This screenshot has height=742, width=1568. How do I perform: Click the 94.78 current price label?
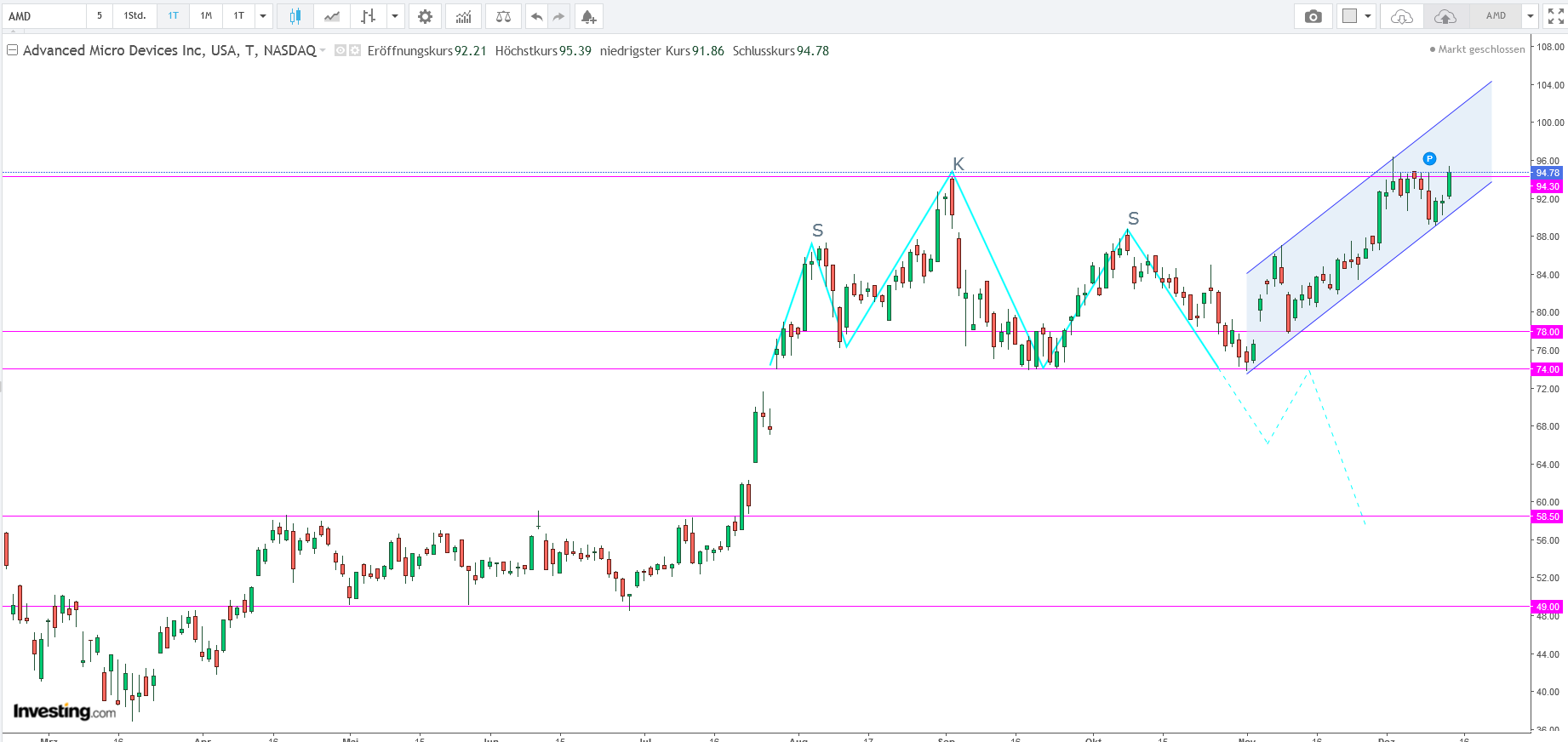coord(1548,173)
